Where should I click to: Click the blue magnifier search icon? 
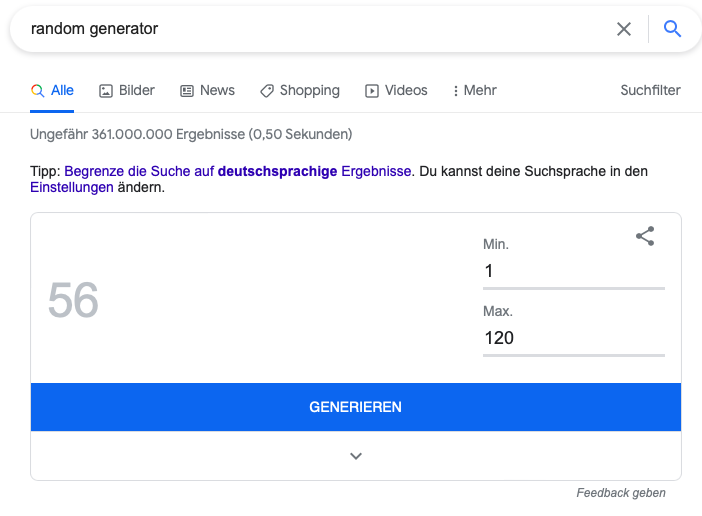pyautogui.click(x=672, y=29)
